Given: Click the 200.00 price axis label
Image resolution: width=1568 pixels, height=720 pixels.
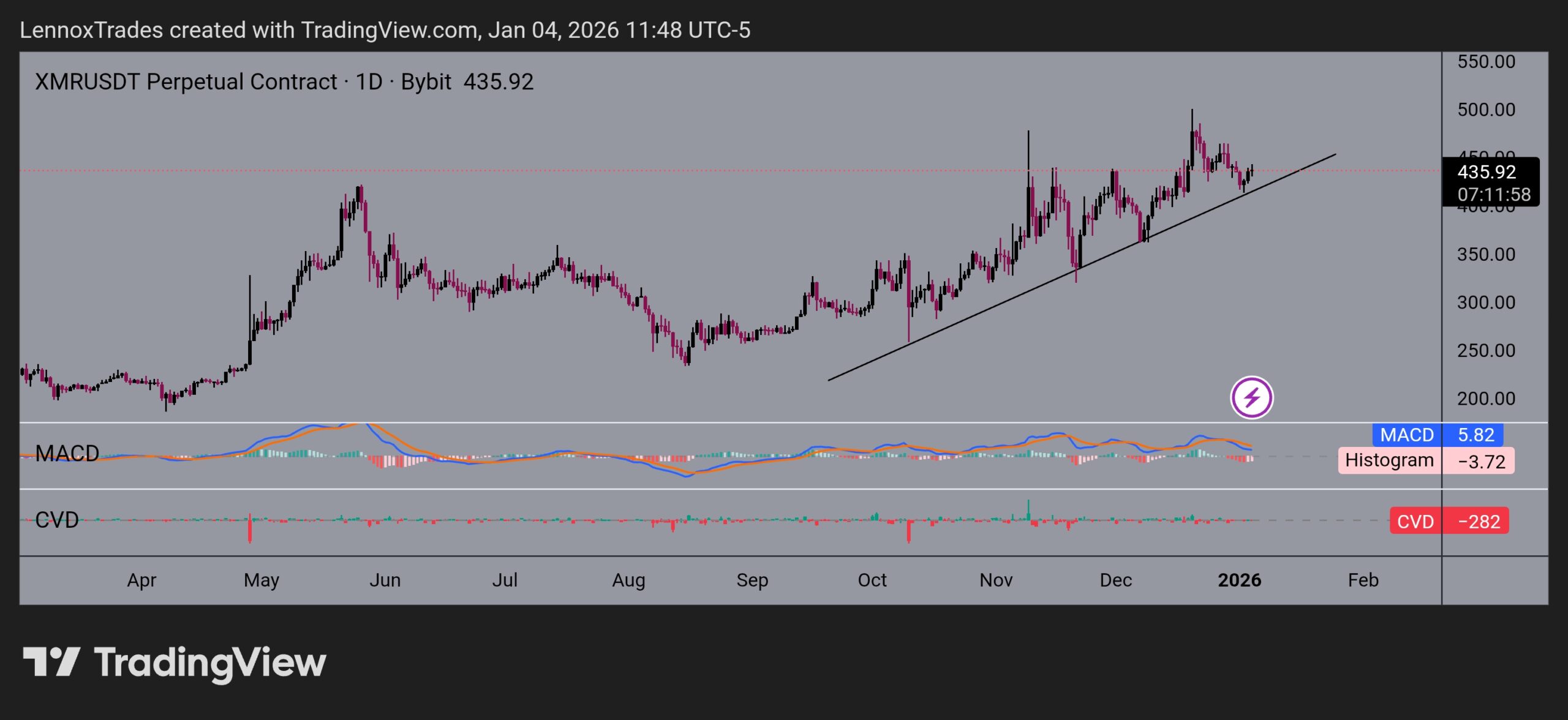Looking at the screenshot, I should tap(1486, 399).
